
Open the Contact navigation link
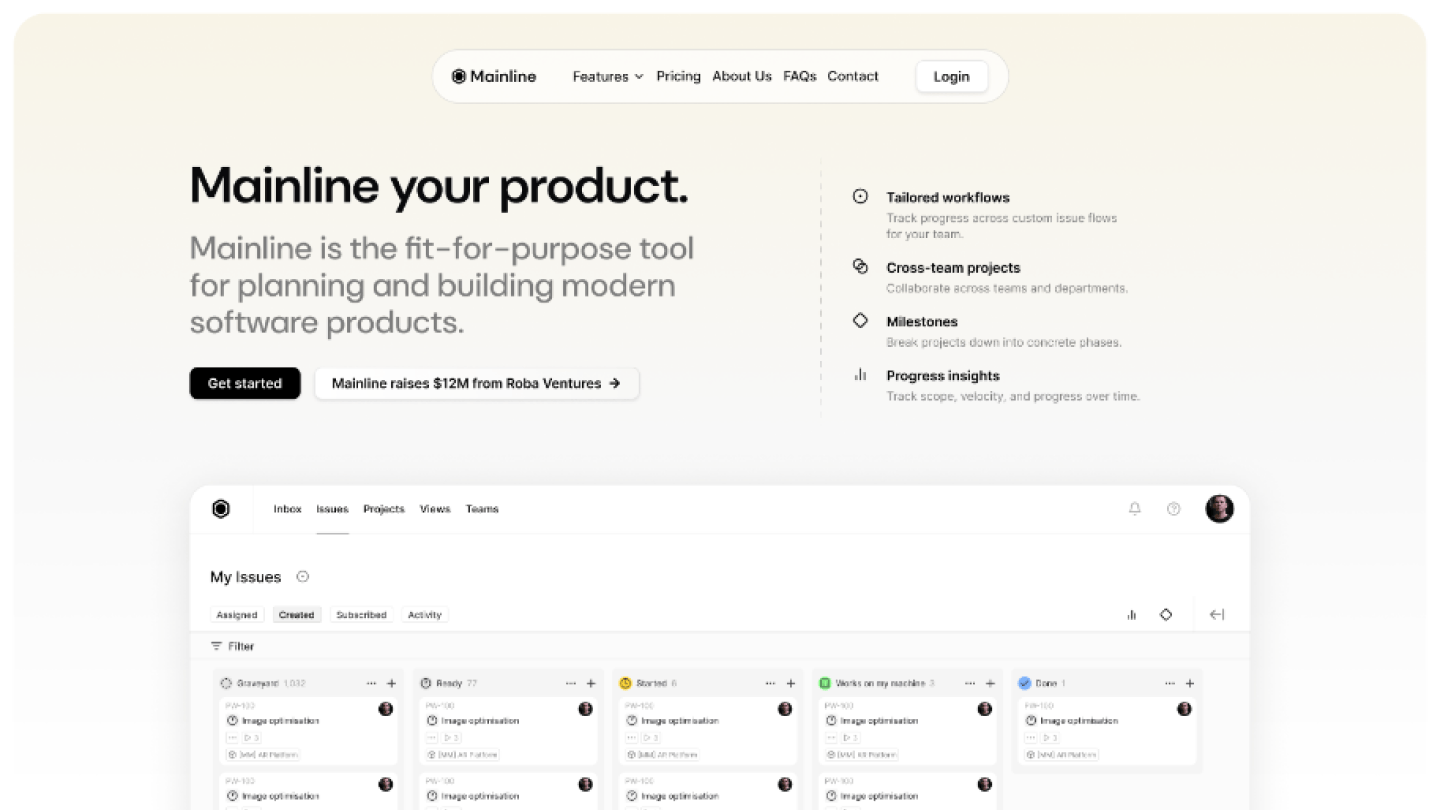click(x=853, y=76)
